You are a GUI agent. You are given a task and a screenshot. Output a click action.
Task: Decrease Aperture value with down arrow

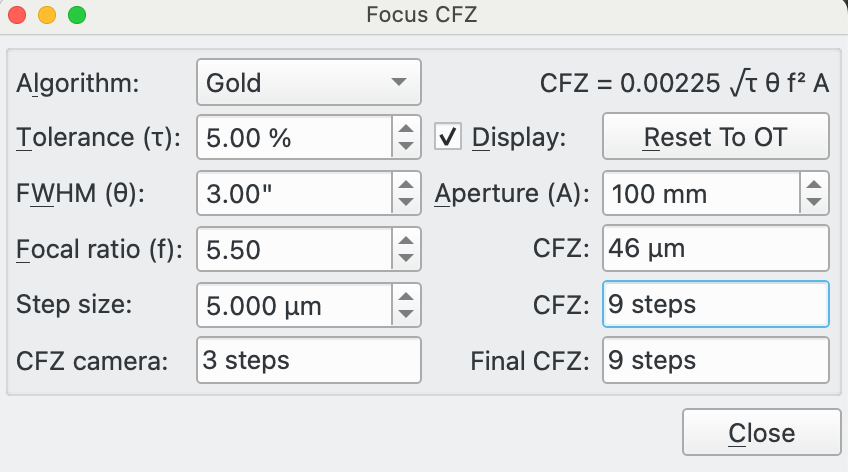[x=815, y=202]
